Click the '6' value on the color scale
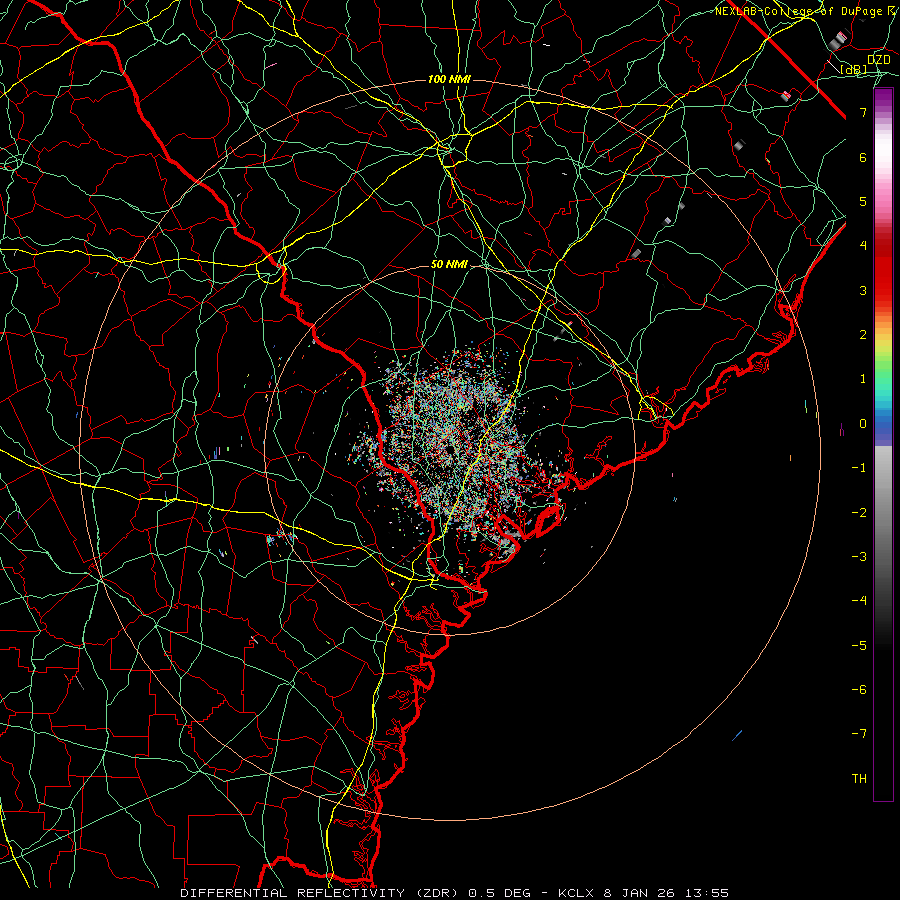 click(x=863, y=157)
